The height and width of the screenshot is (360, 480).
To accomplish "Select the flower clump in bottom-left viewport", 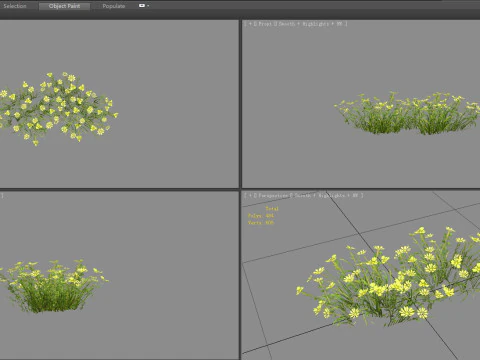I will (53, 286).
